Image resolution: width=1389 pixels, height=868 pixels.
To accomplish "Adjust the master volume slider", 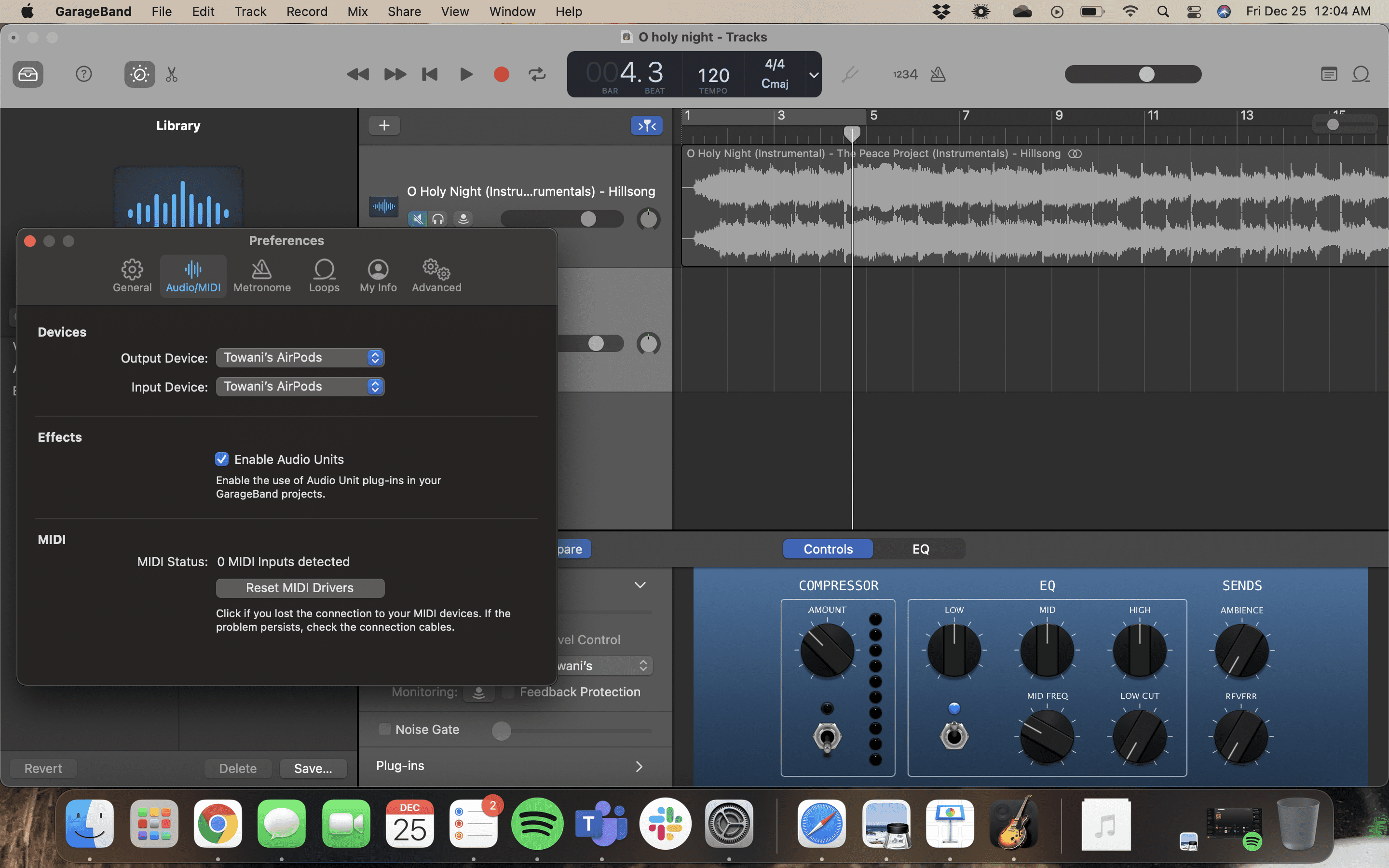I will click(x=1145, y=74).
